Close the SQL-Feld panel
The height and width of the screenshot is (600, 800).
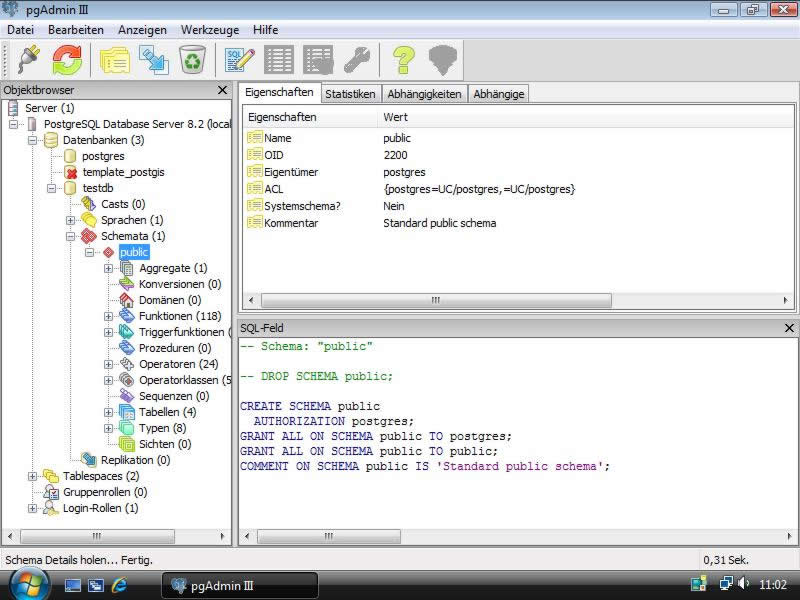click(789, 328)
